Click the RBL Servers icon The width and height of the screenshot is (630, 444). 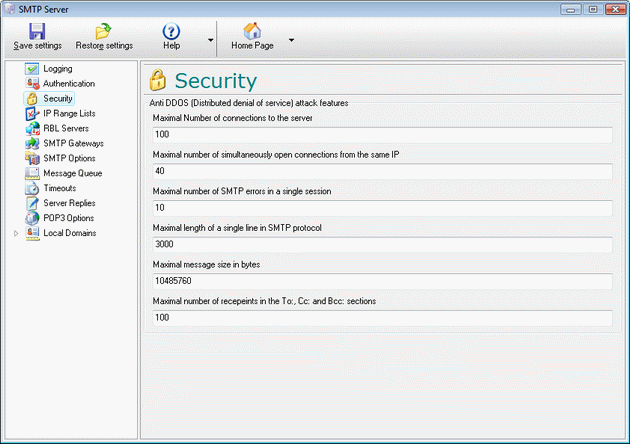coord(32,129)
